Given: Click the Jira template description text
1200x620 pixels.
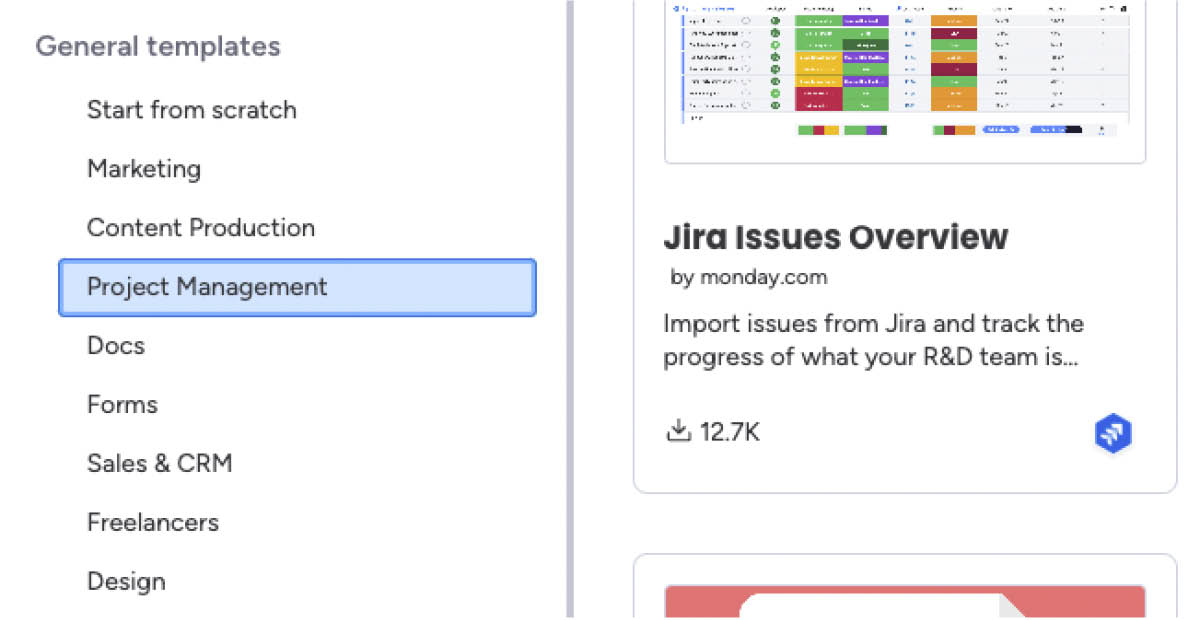Looking at the screenshot, I should [x=872, y=340].
